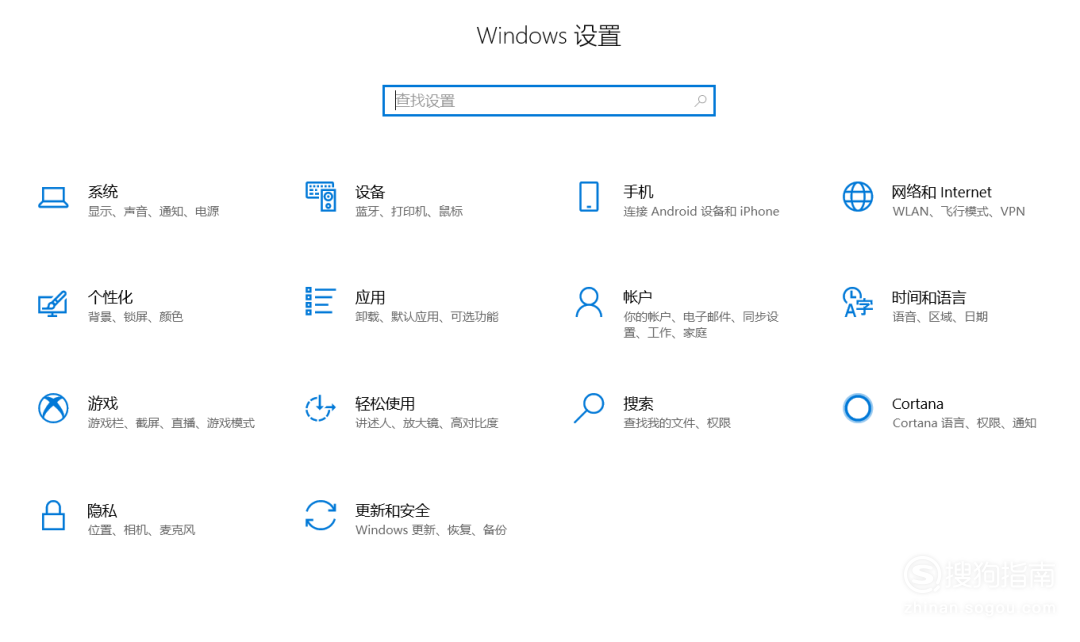Image resolution: width=1080 pixels, height=642 pixels.
Task: Click the 更新和安全 sync arrows icon
Action: pyautogui.click(x=321, y=515)
